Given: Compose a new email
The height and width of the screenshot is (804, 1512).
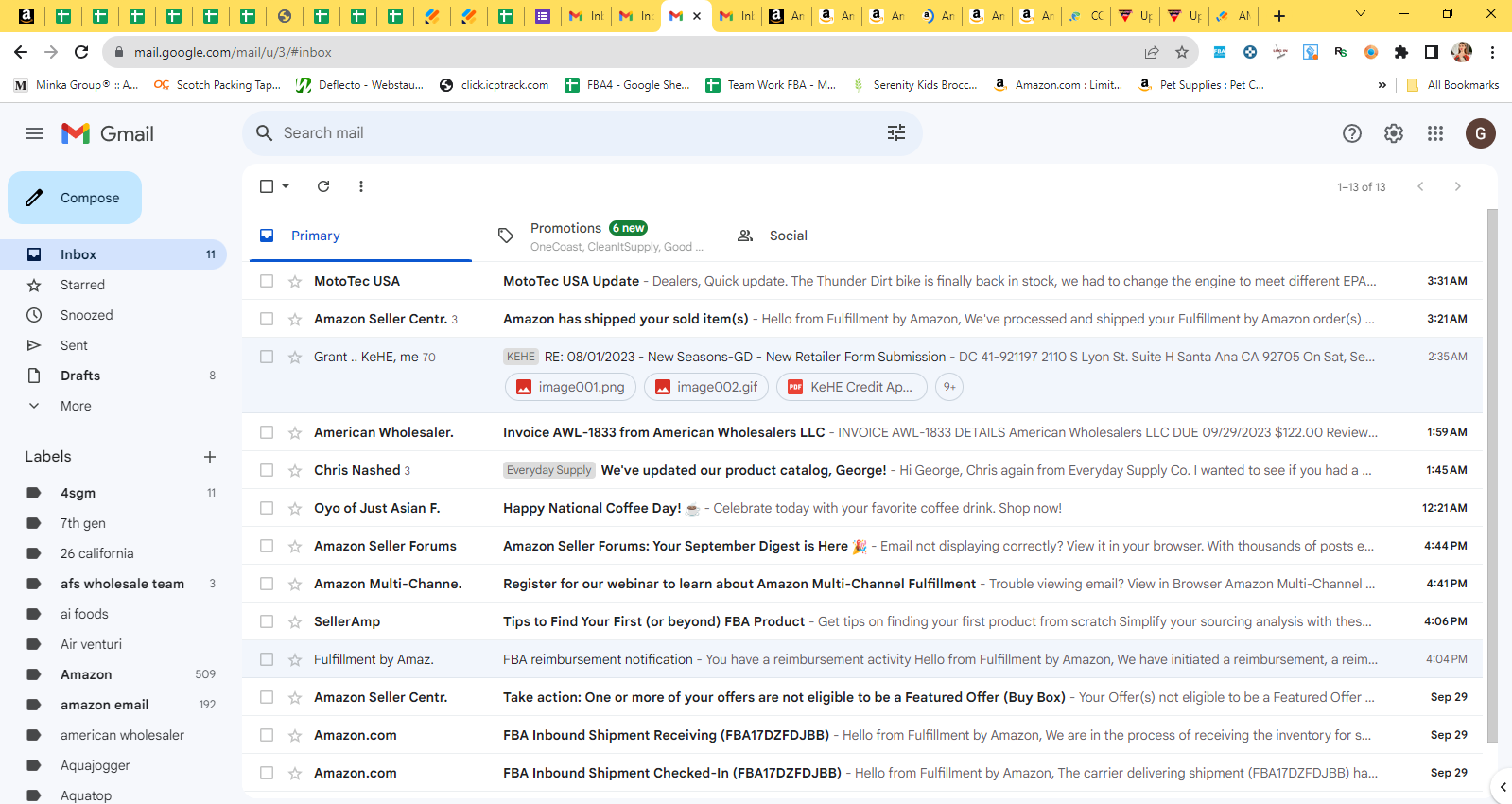Looking at the screenshot, I should coord(75,198).
